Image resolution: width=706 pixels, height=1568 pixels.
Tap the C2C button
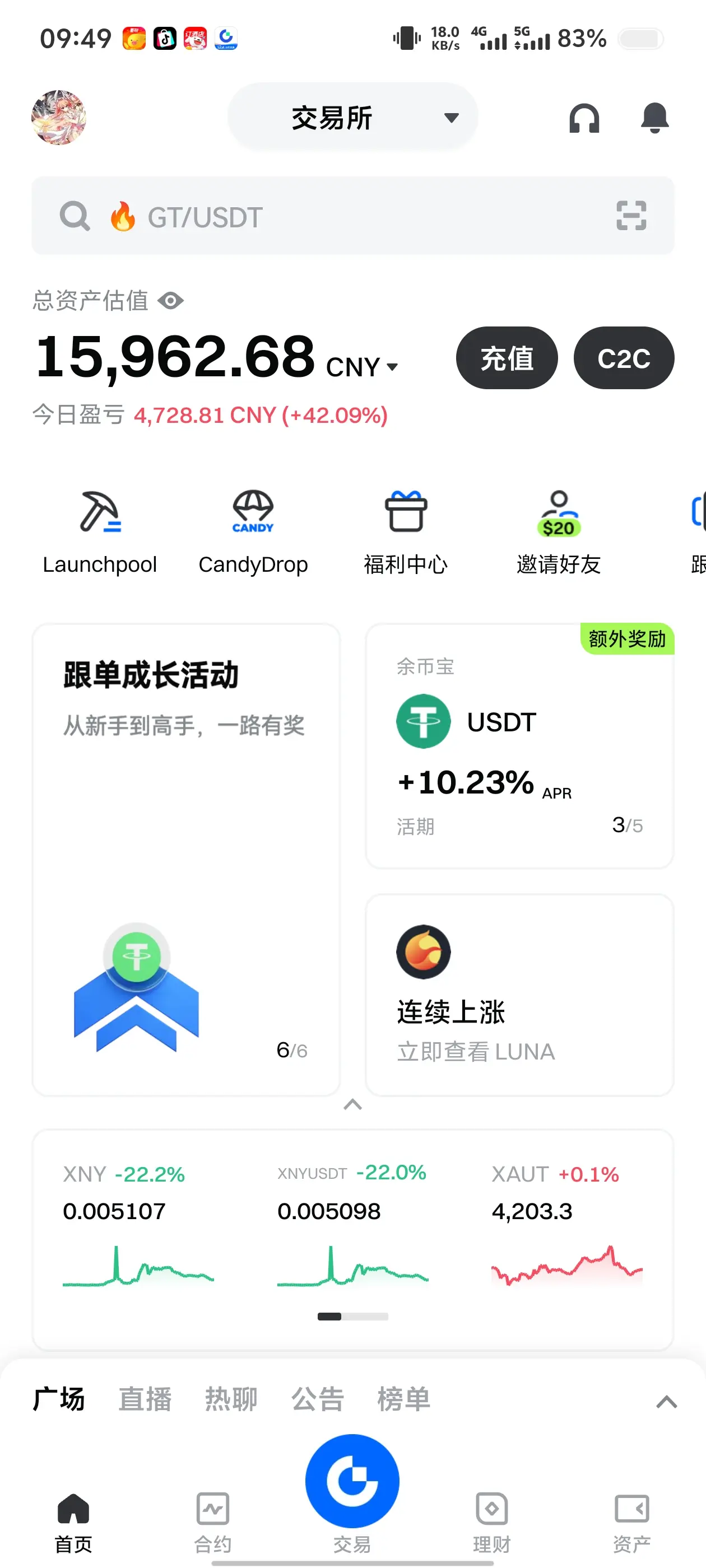point(624,358)
